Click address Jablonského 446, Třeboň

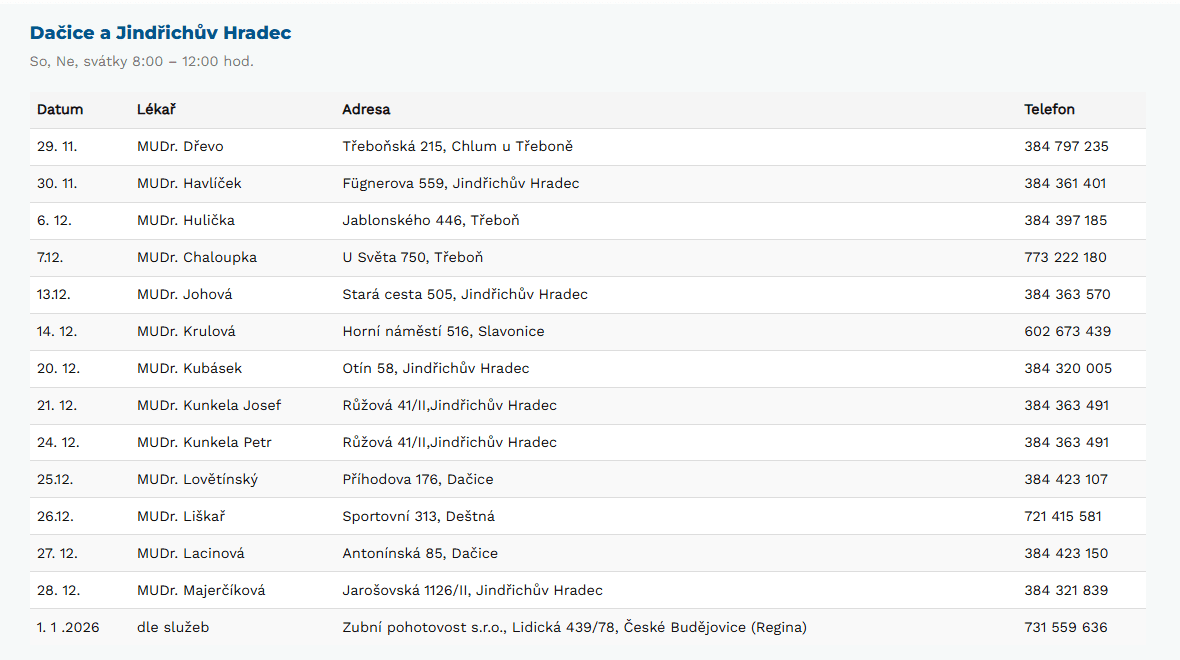(x=431, y=220)
